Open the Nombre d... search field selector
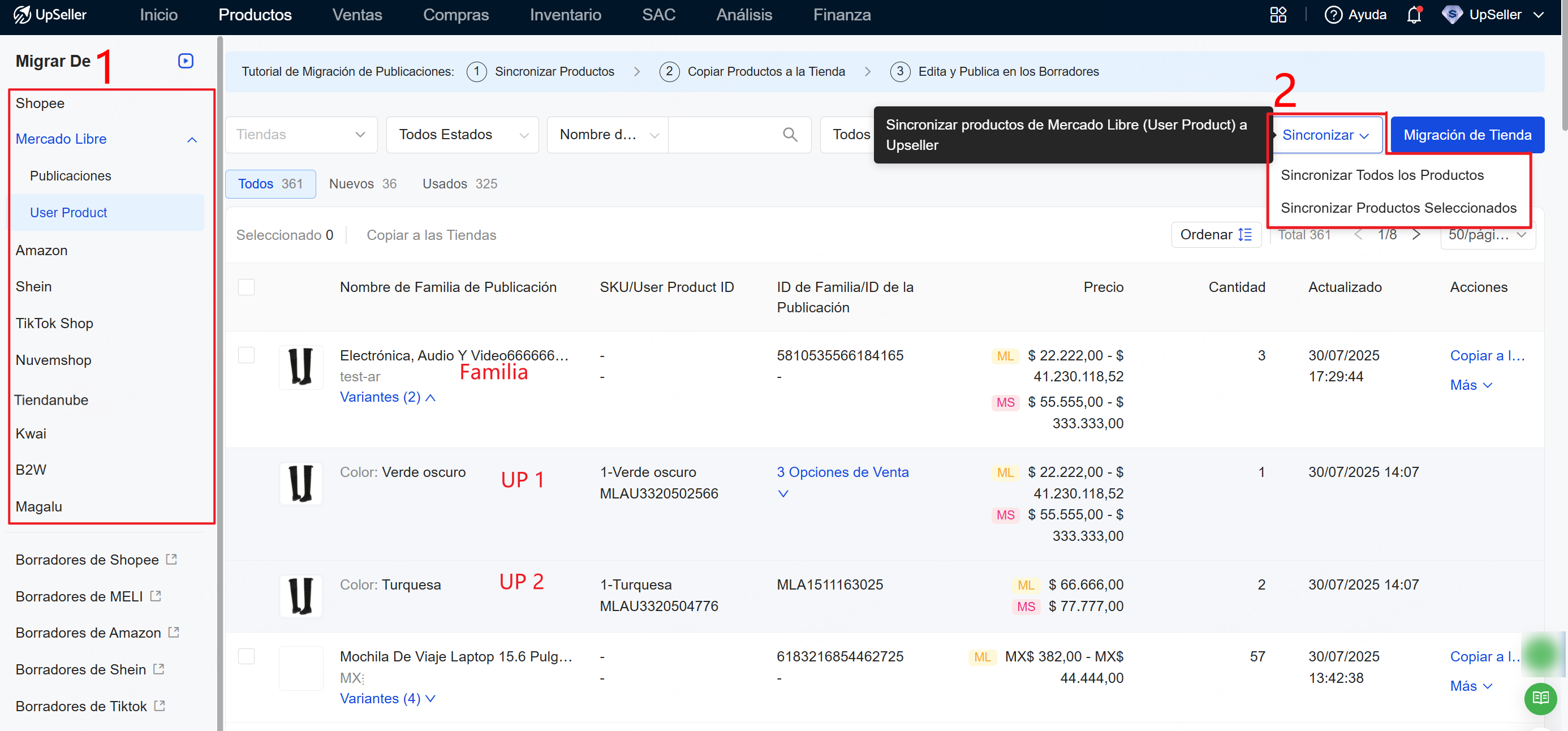Screen dimensions: 1568x731 [608, 135]
